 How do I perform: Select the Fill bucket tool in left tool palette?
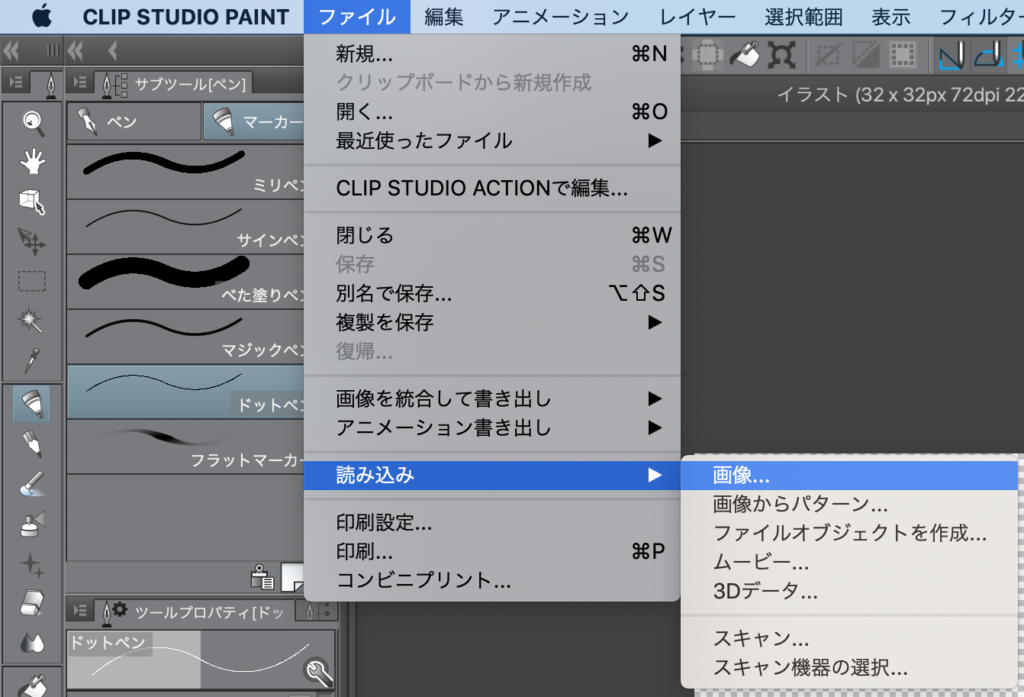(31, 685)
